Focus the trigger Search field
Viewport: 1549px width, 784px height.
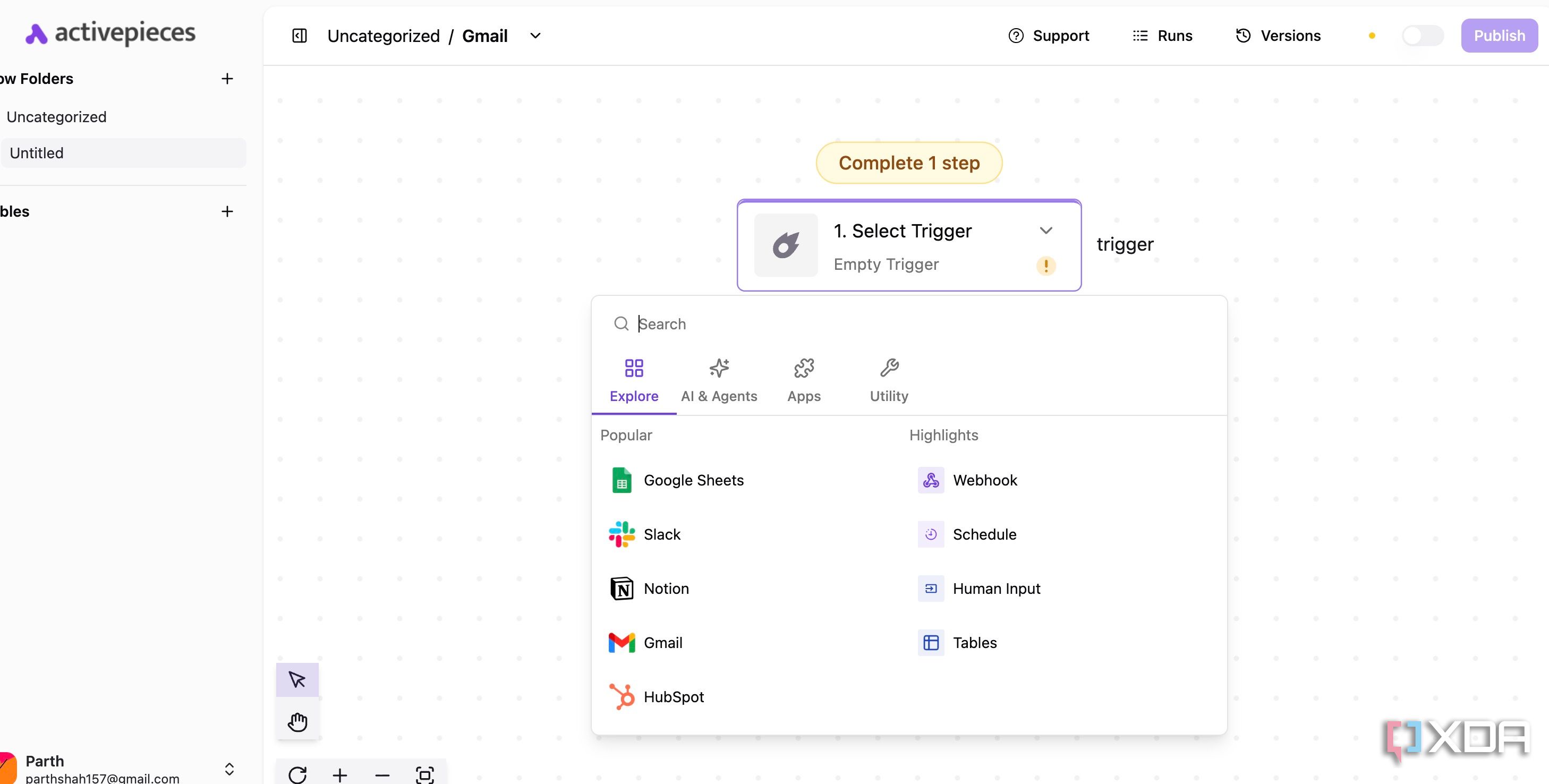pyautogui.click(x=909, y=324)
